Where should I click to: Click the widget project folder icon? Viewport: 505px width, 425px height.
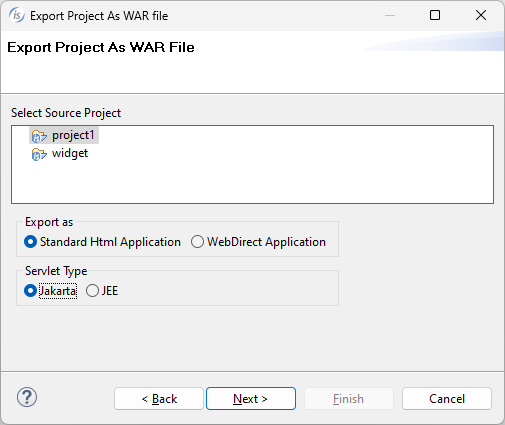pyautogui.click(x=39, y=154)
